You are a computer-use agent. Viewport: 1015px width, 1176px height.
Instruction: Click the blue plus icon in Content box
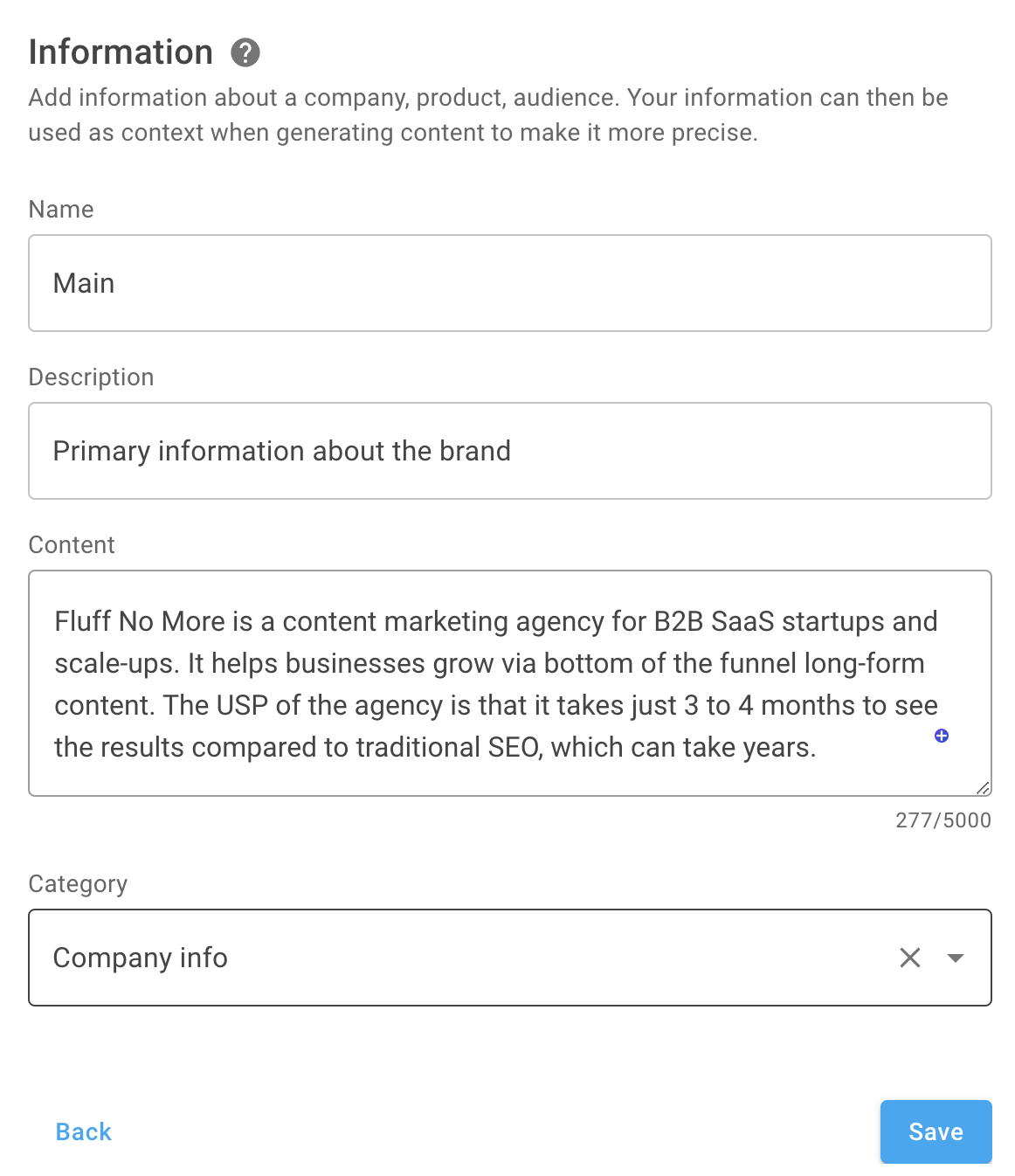[942, 736]
